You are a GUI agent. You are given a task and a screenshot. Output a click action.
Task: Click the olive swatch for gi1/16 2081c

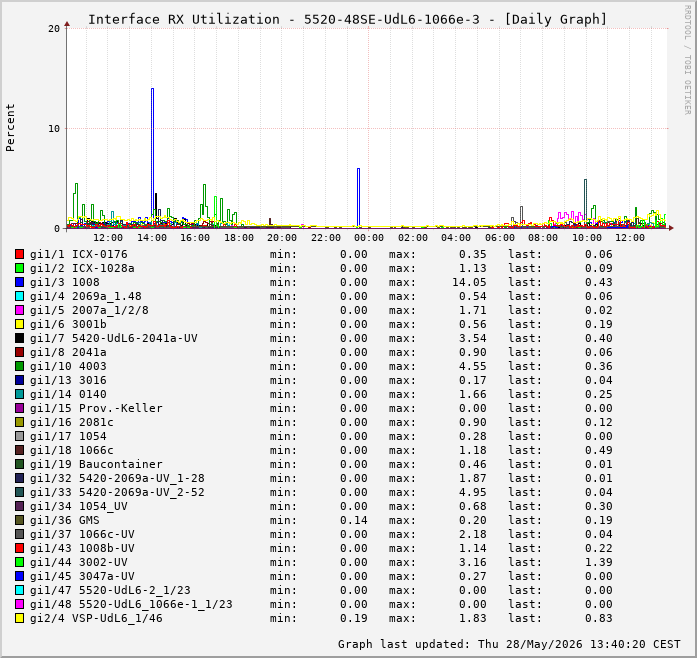click(19, 422)
